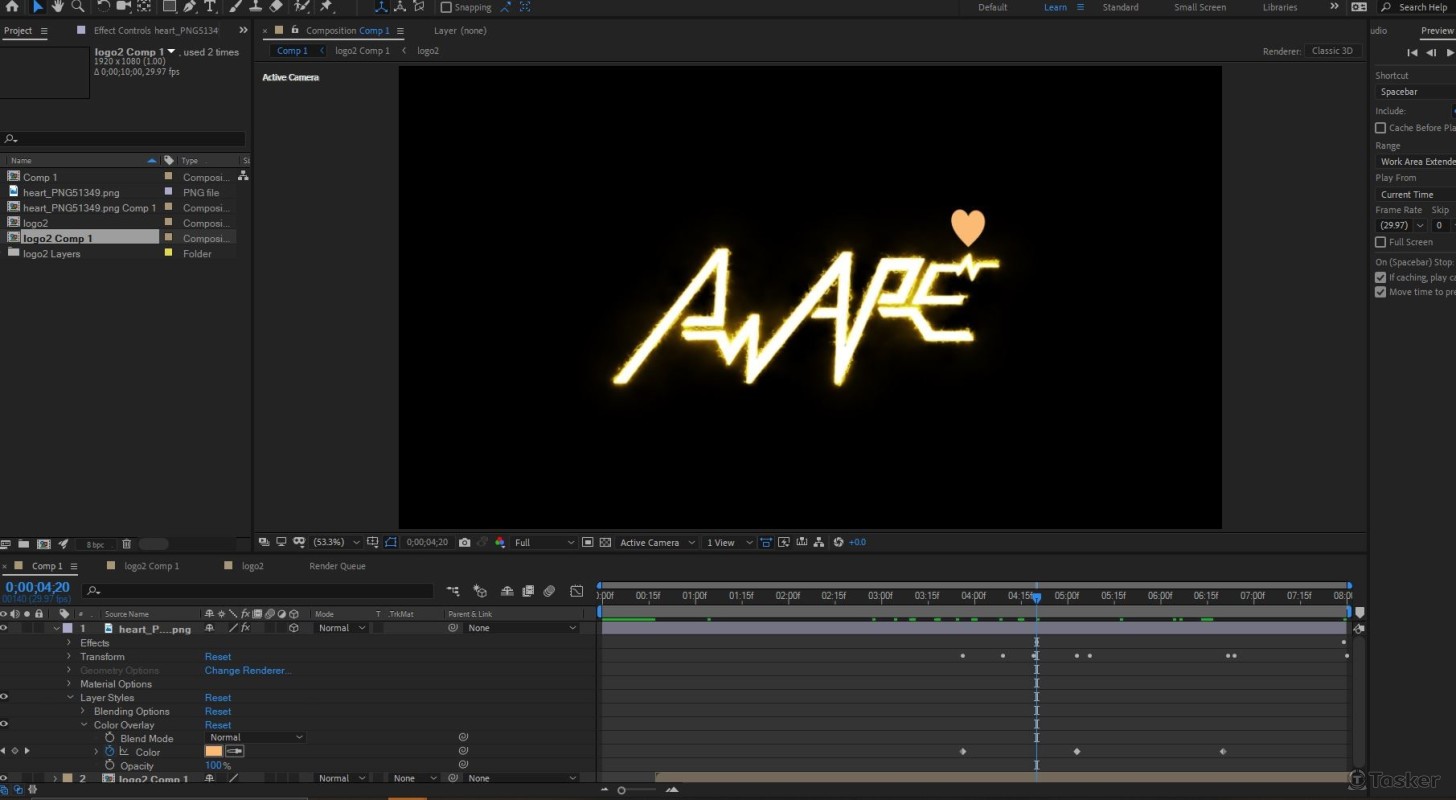Select the Pen tool
This screenshot has height=800, width=1456.
pyautogui.click(x=189, y=6)
